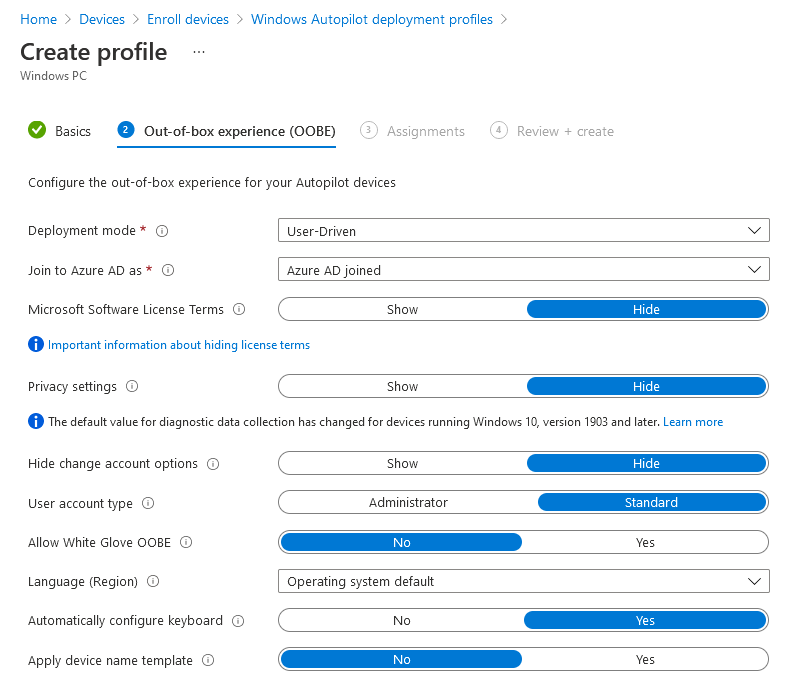Click info icon for Allow White Glove OOBE
Screen dimensions: 802x699
[186, 543]
